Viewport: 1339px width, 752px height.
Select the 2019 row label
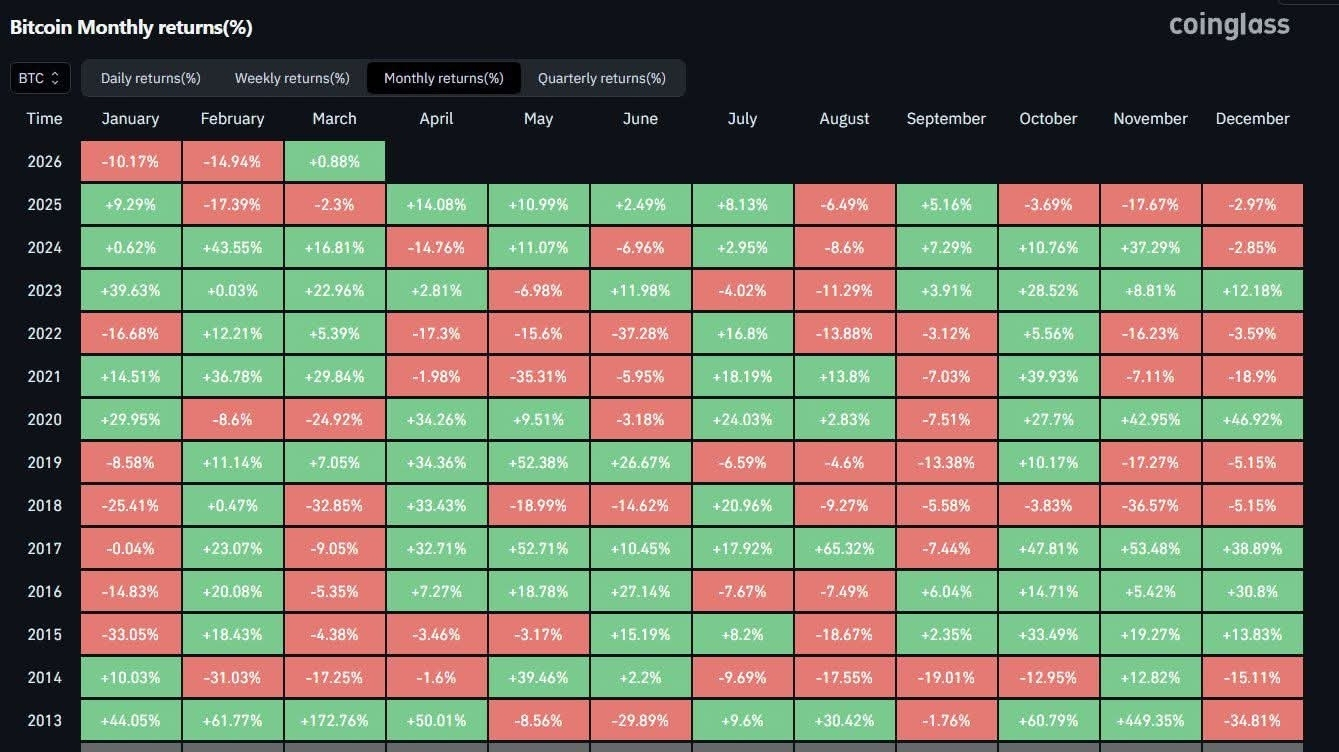click(x=44, y=462)
